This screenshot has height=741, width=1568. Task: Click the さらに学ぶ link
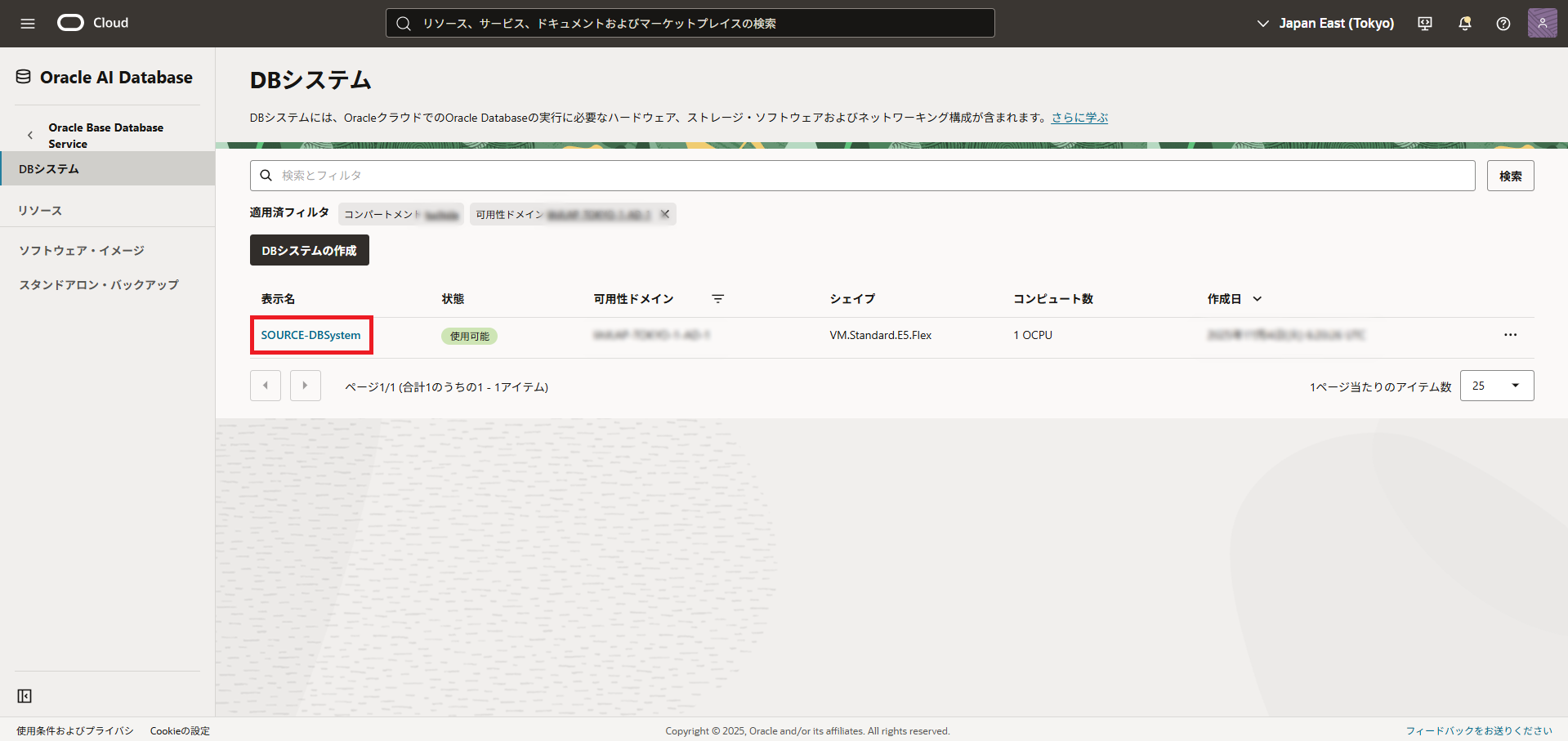click(x=1079, y=117)
